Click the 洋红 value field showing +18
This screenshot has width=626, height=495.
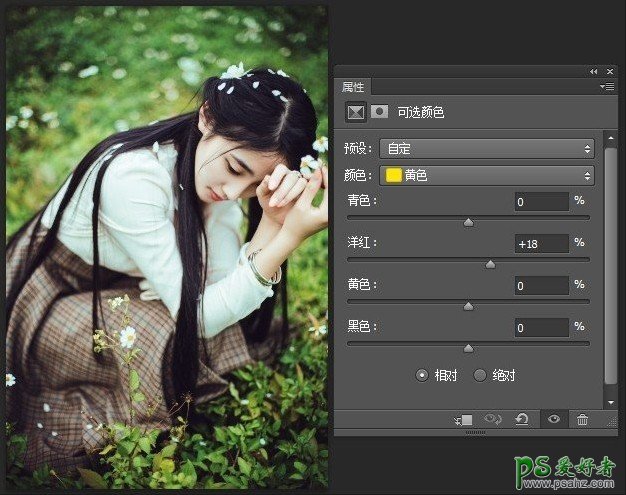[540, 243]
